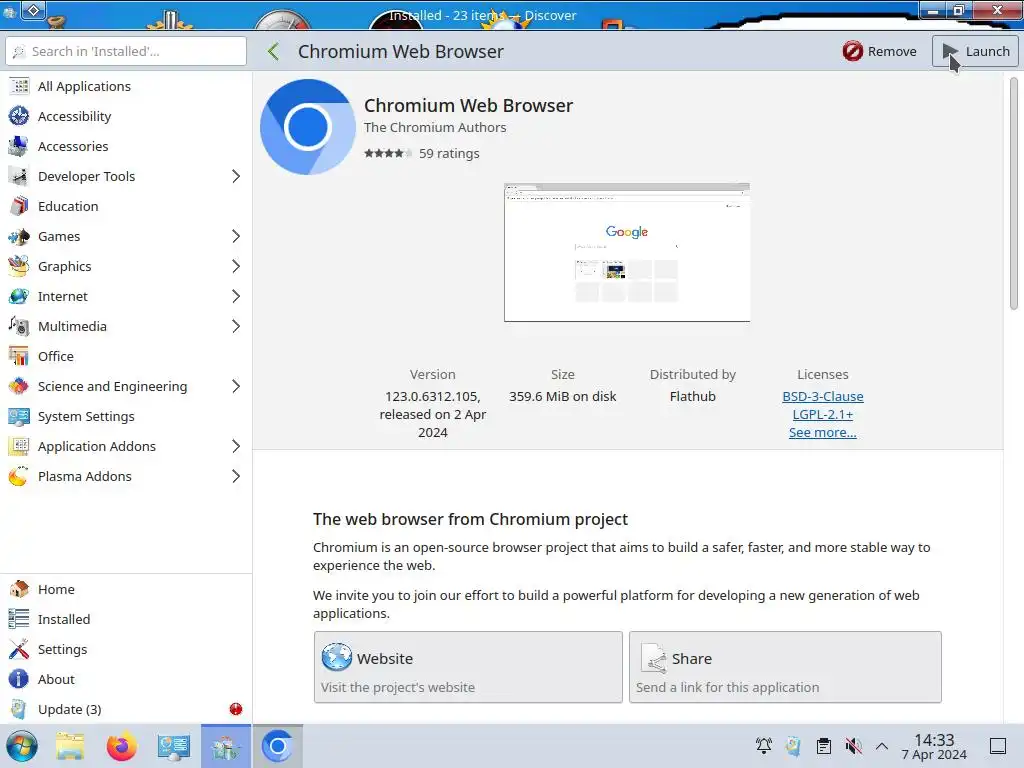Click the Education books icon
The height and width of the screenshot is (768, 1024).
tap(19, 206)
